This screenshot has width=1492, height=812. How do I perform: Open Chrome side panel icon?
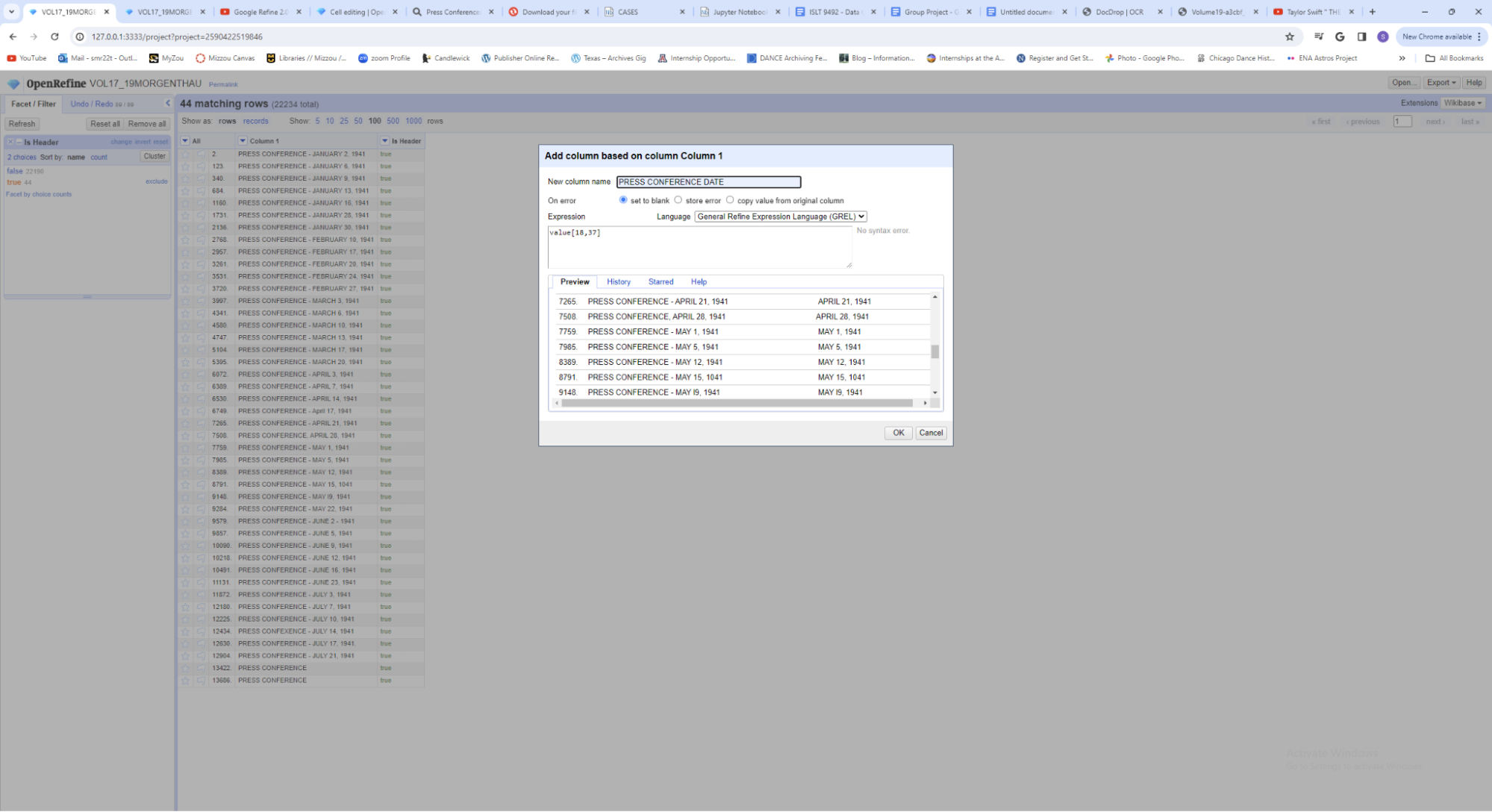(1361, 37)
